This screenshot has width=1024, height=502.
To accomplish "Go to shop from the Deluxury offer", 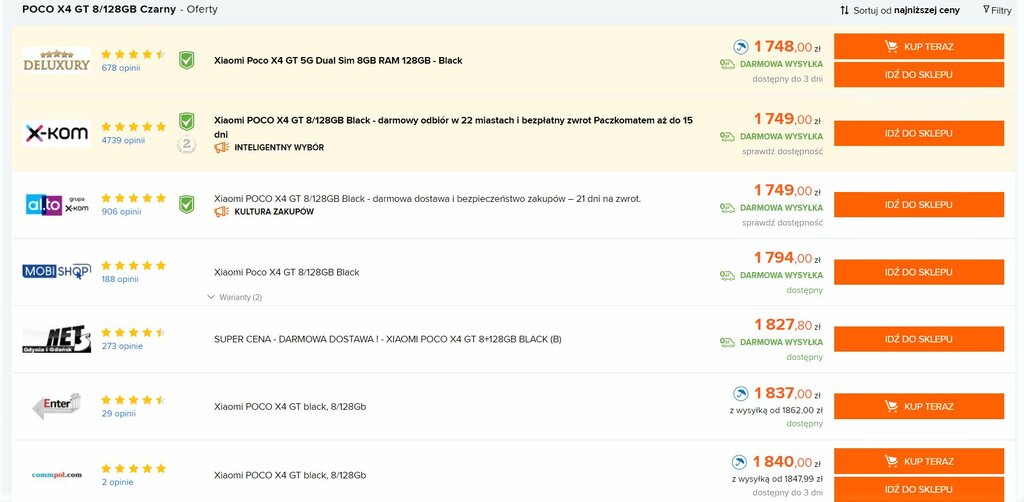I will (918, 74).
